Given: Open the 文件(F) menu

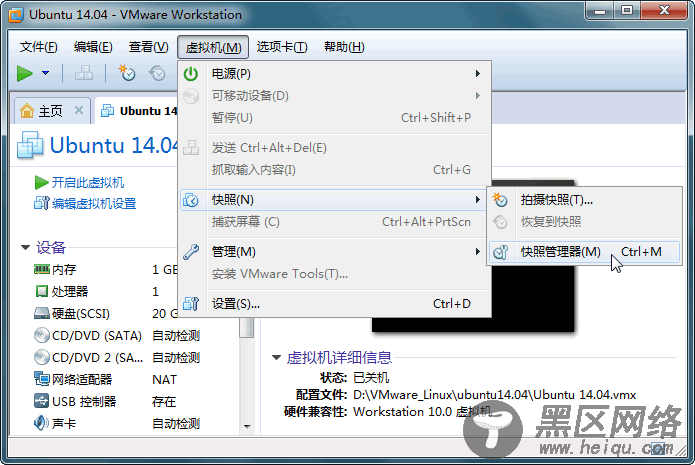Looking at the screenshot, I should tap(39, 47).
